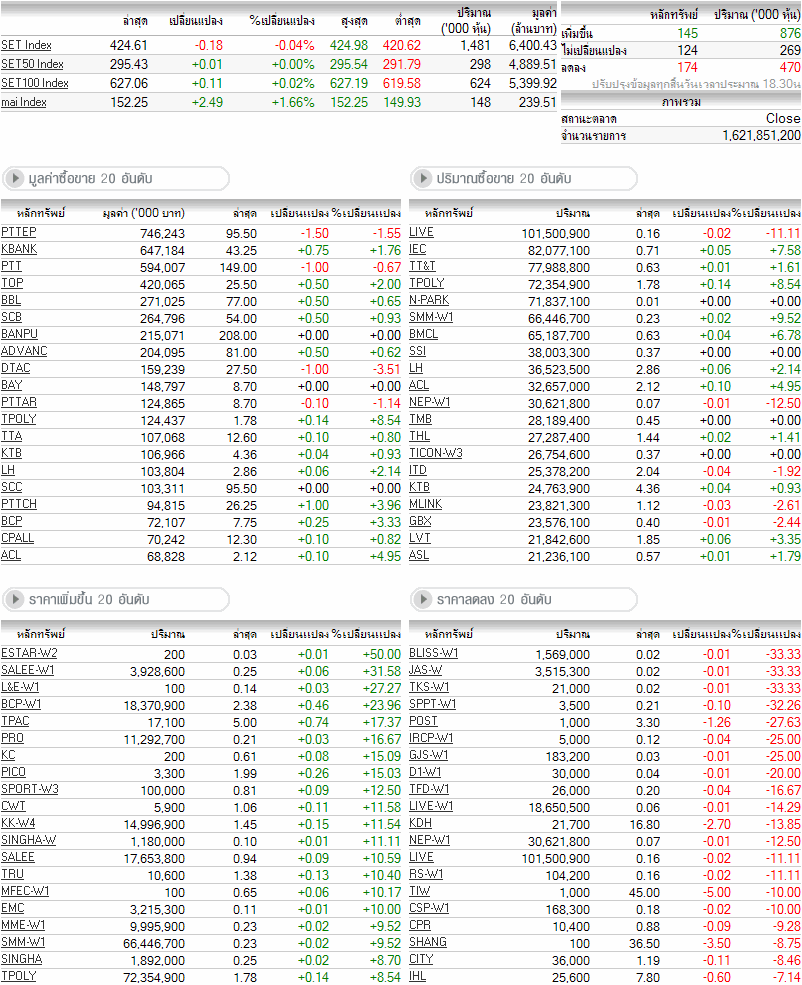
Task: Click the arrow icon beside มูลค่าซื้อขาย 20 อันดับ
Action: (15, 178)
